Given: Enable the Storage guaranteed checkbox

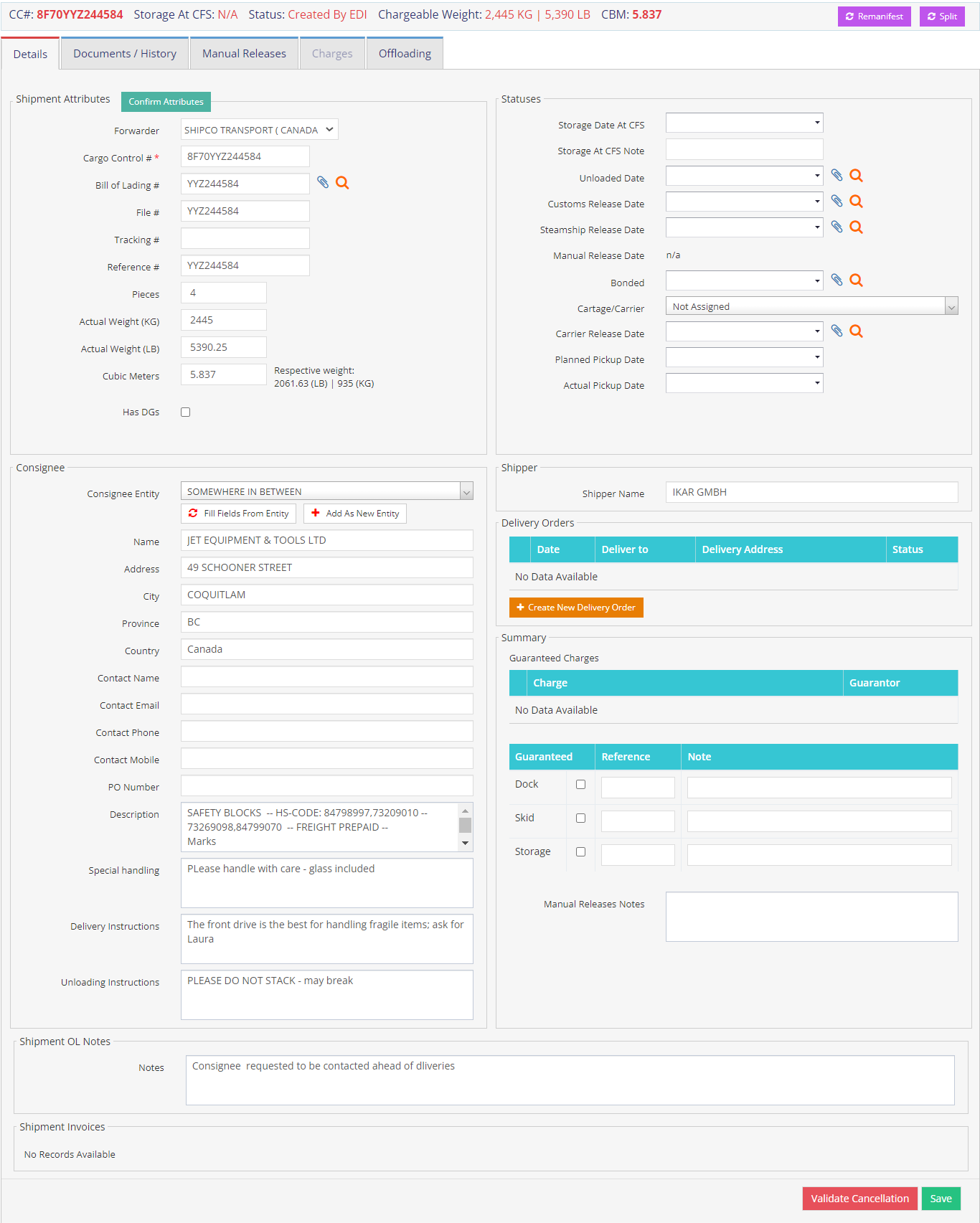Looking at the screenshot, I should coord(580,852).
